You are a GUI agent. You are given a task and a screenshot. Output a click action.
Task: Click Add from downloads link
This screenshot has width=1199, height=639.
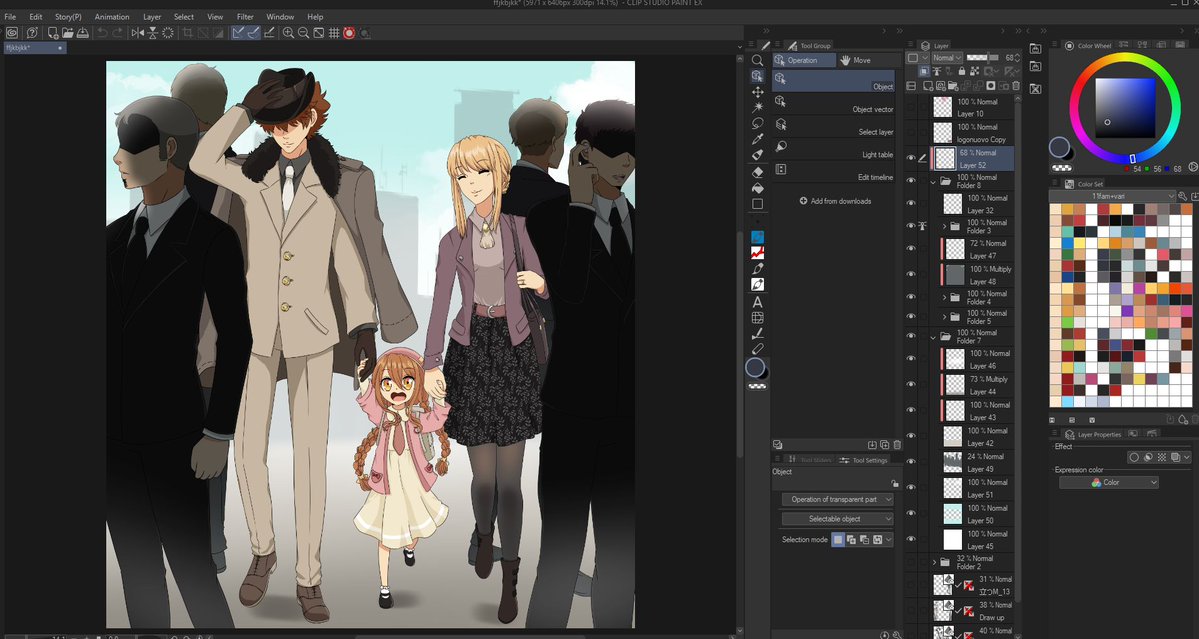point(835,201)
